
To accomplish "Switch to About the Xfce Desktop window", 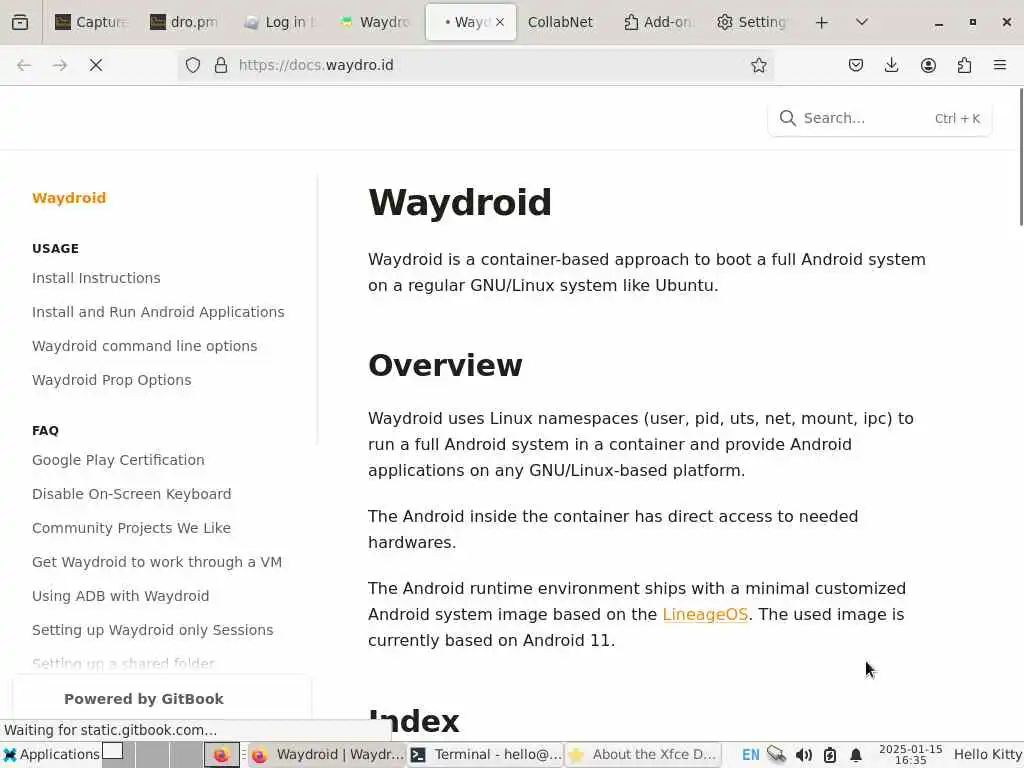I will [643, 755].
